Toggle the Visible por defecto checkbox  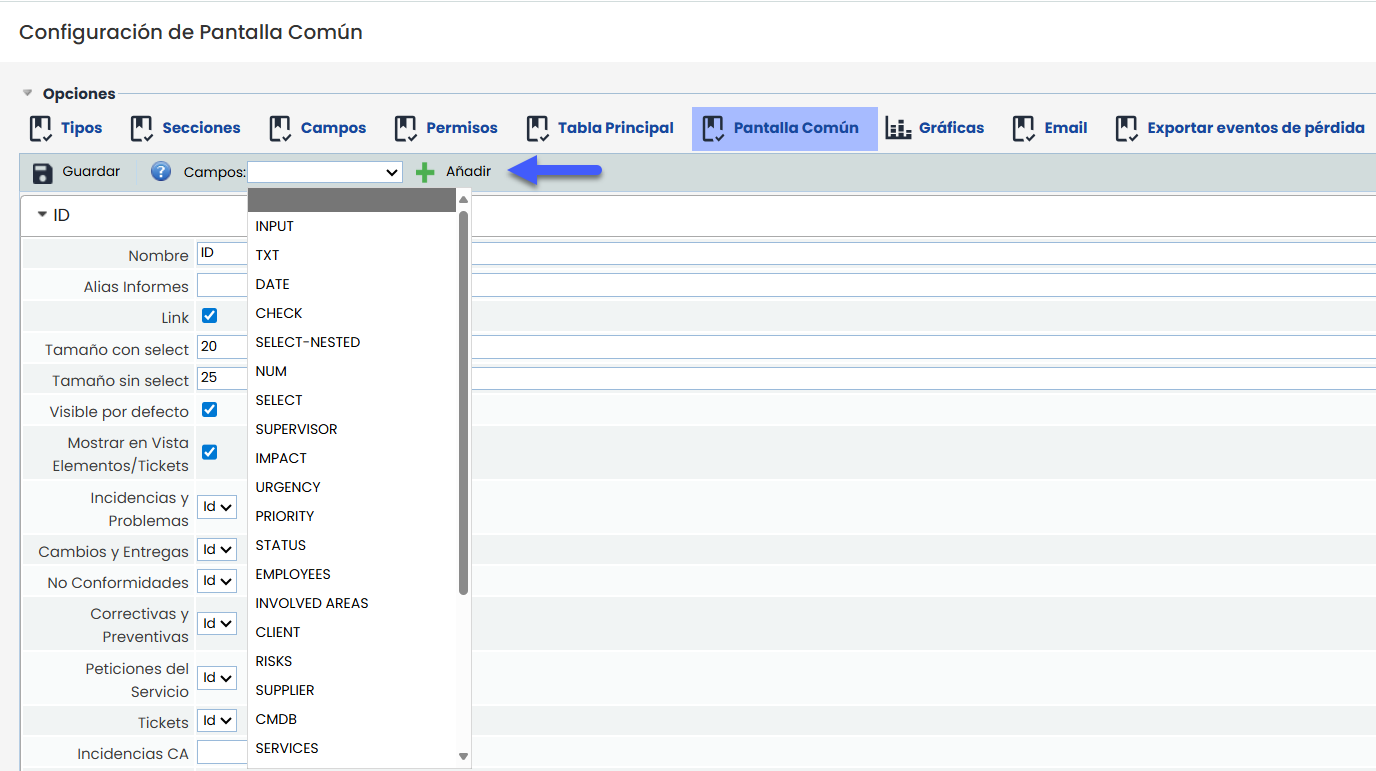(x=210, y=410)
